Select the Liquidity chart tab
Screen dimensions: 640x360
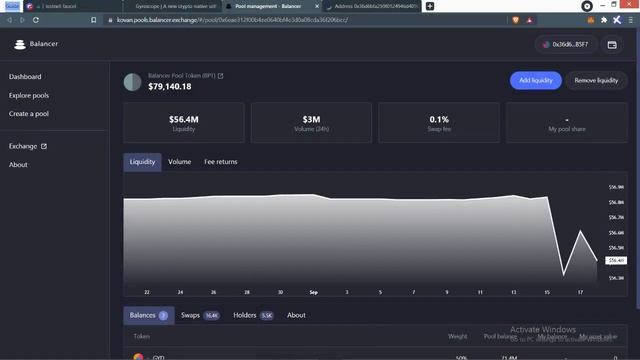point(142,162)
